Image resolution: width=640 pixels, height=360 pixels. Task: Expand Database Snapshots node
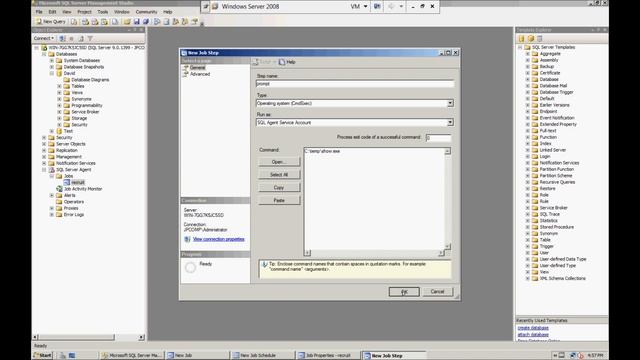point(52,67)
